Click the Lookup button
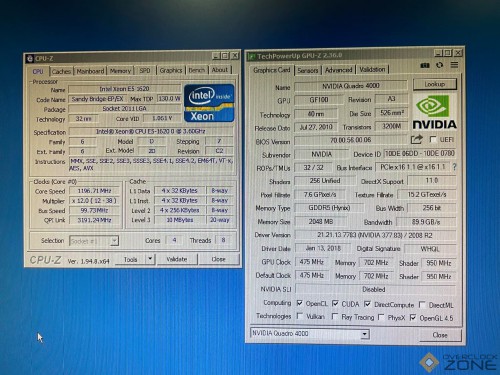 point(435,84)
